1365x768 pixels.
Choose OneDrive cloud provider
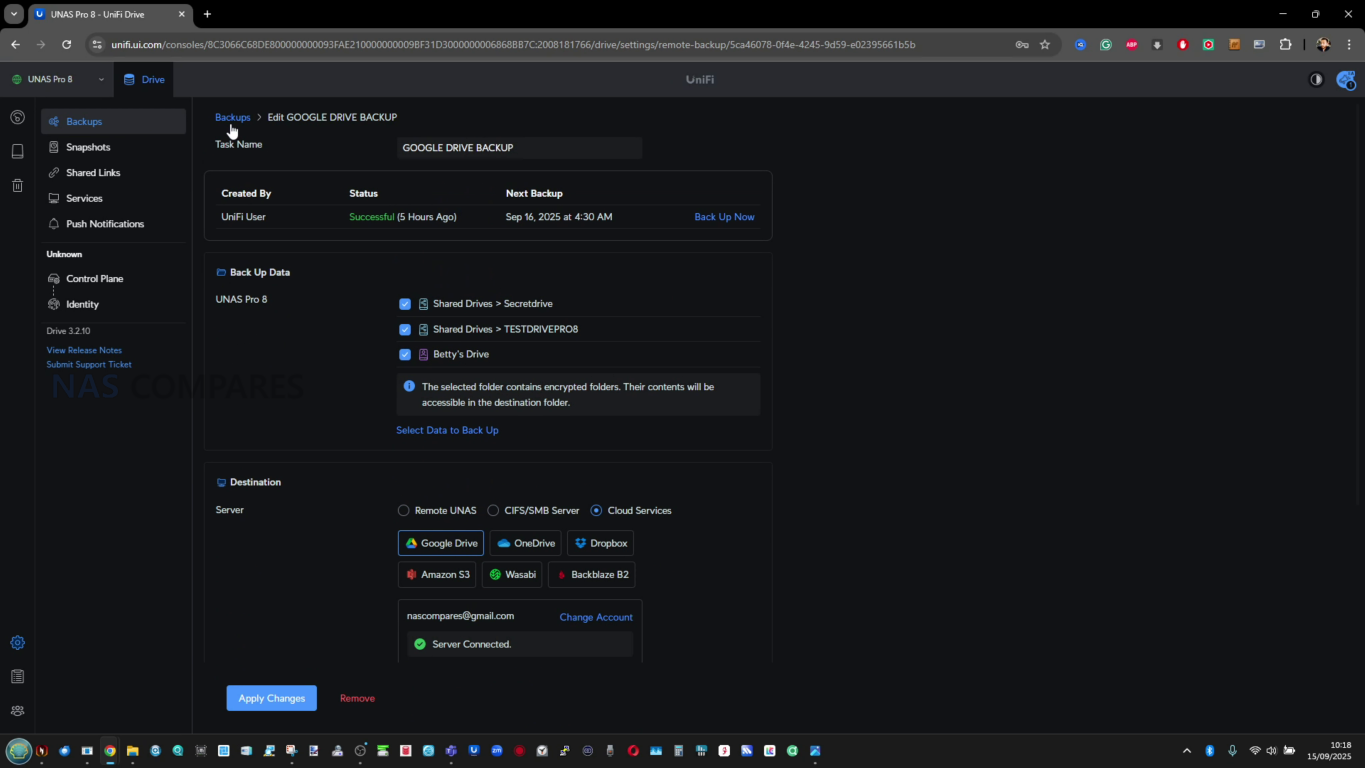pos(525,543)
